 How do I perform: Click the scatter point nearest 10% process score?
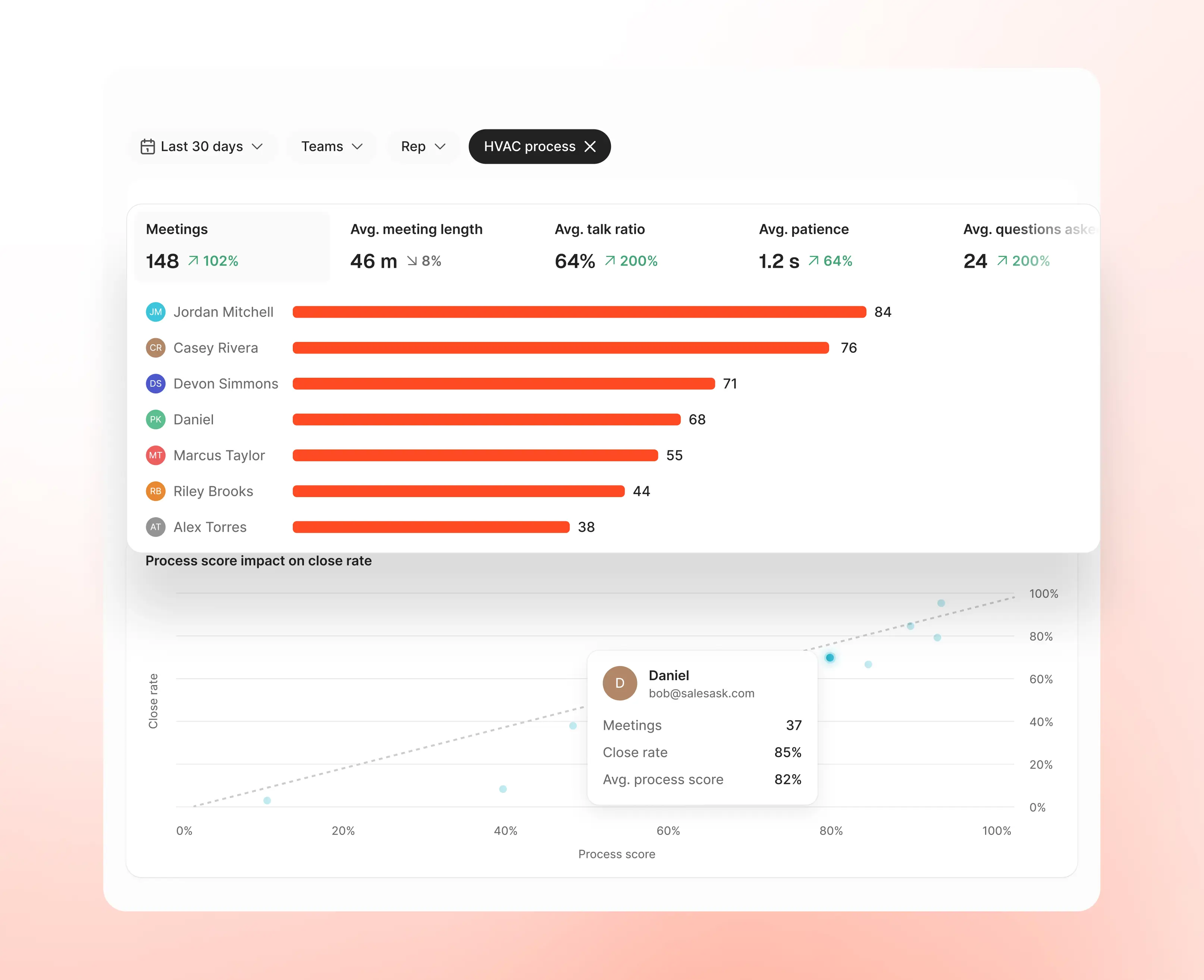coord(267,801)
